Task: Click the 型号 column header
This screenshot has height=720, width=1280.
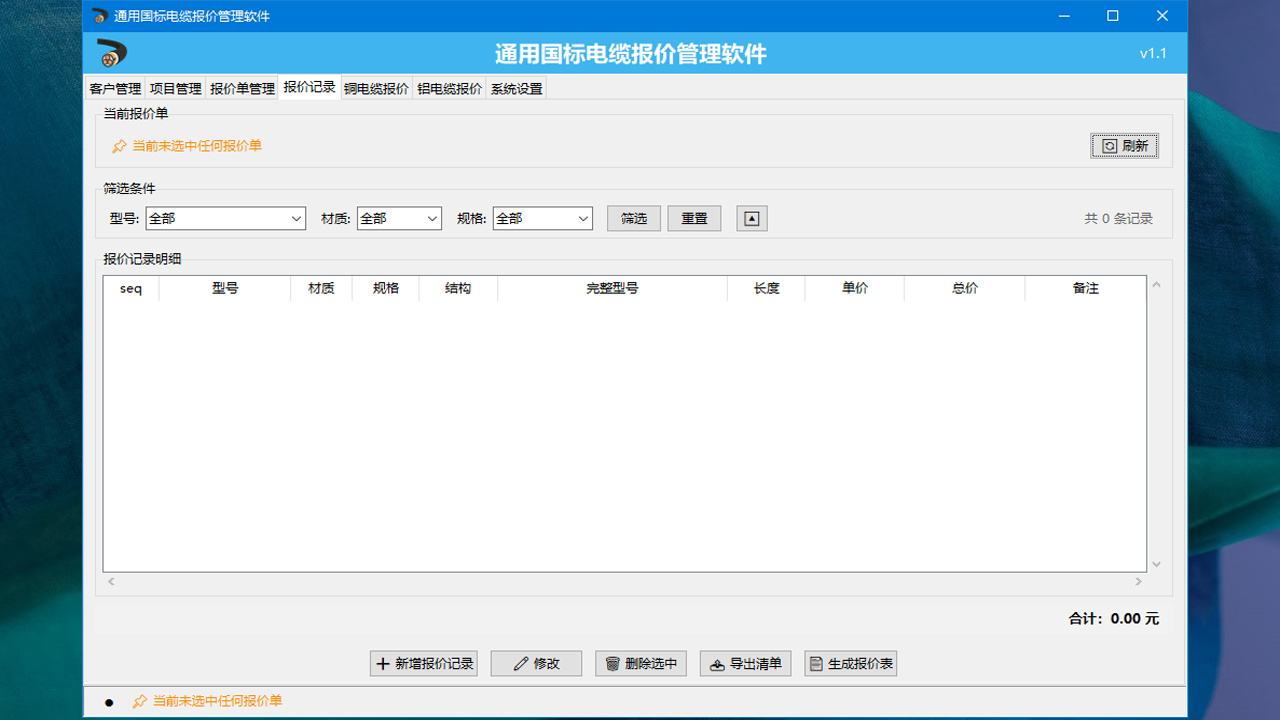Action: [x=225, y=288]
